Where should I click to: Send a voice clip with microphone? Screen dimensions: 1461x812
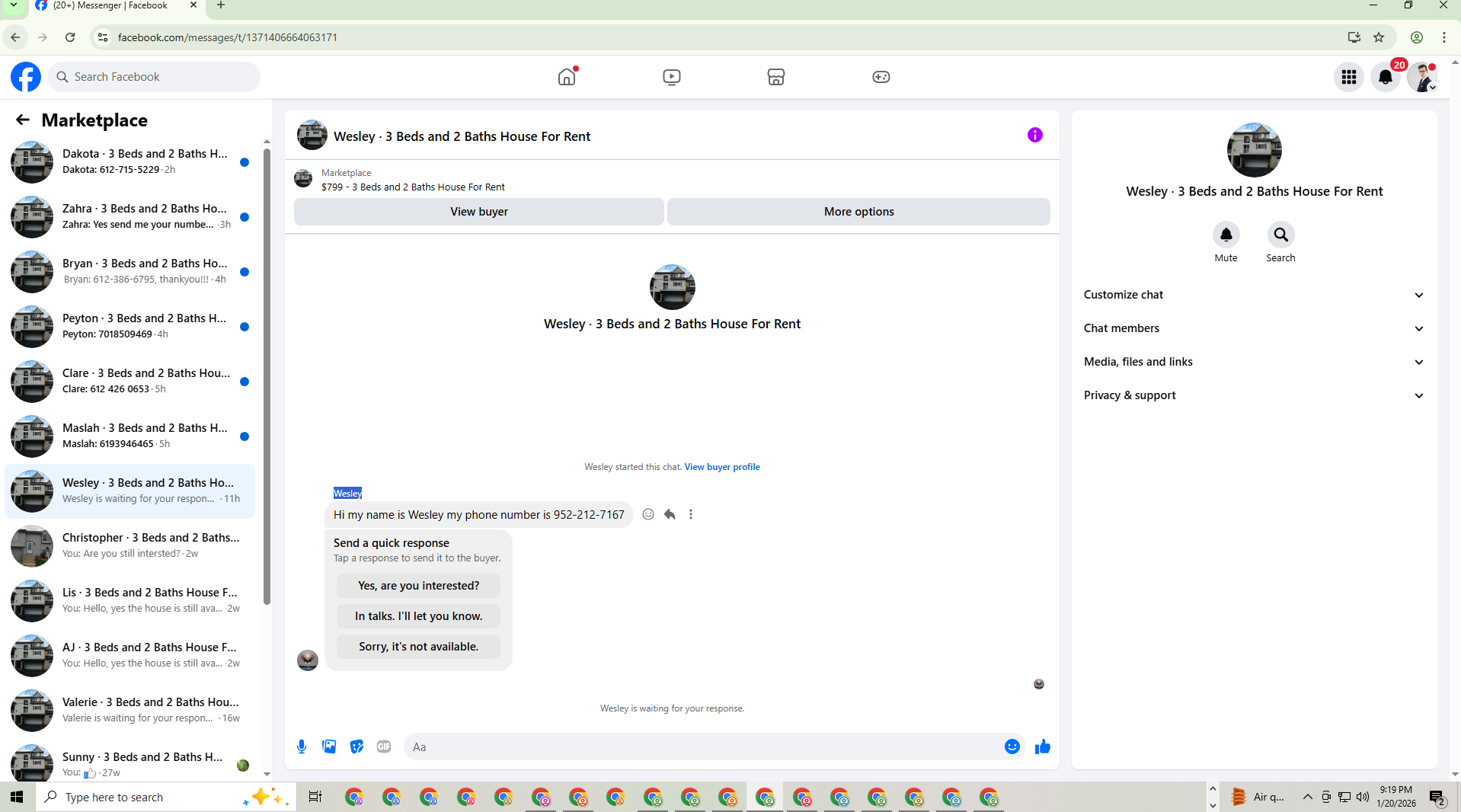302,746
